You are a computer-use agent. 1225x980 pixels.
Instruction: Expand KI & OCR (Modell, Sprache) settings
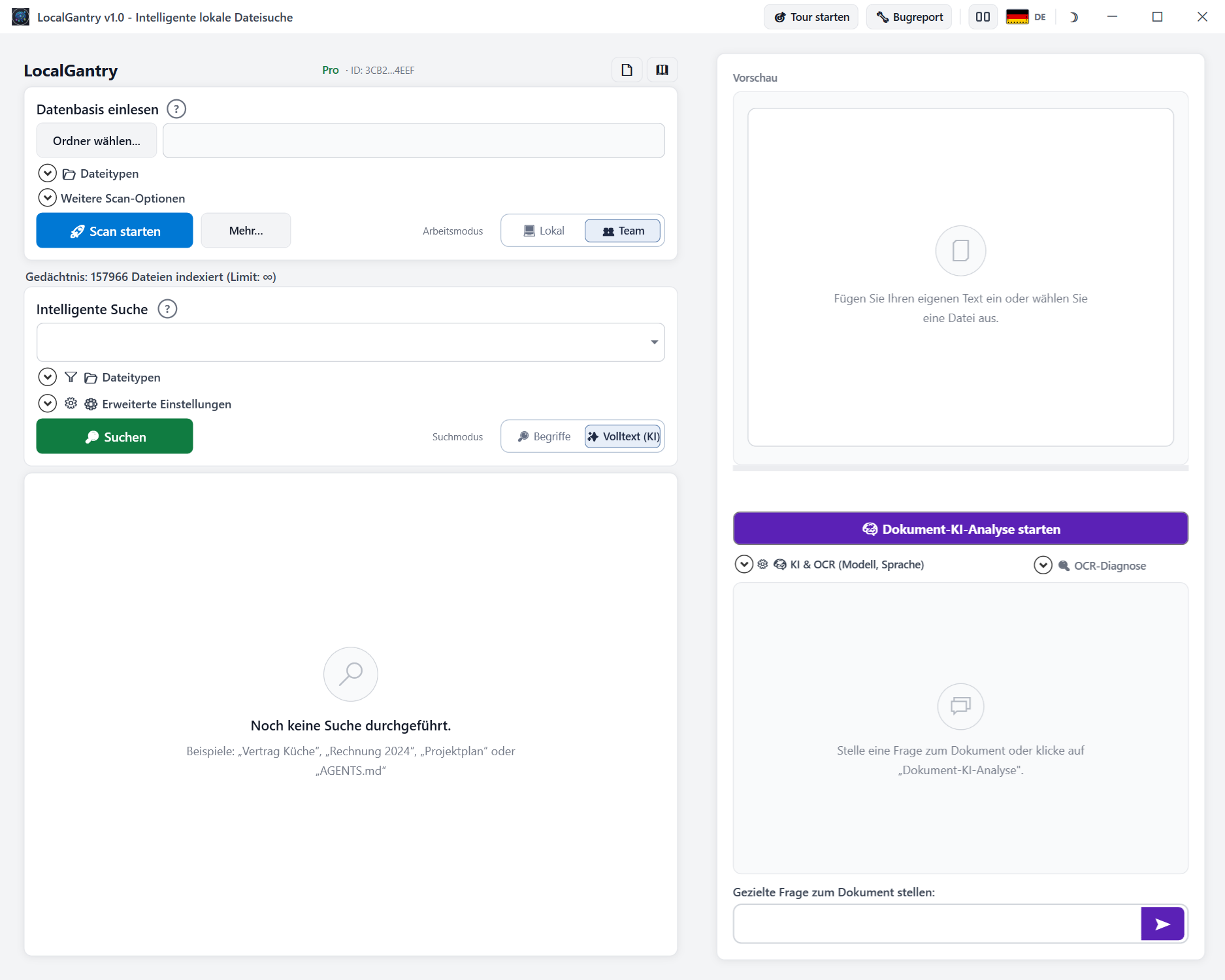click(744, 564)
